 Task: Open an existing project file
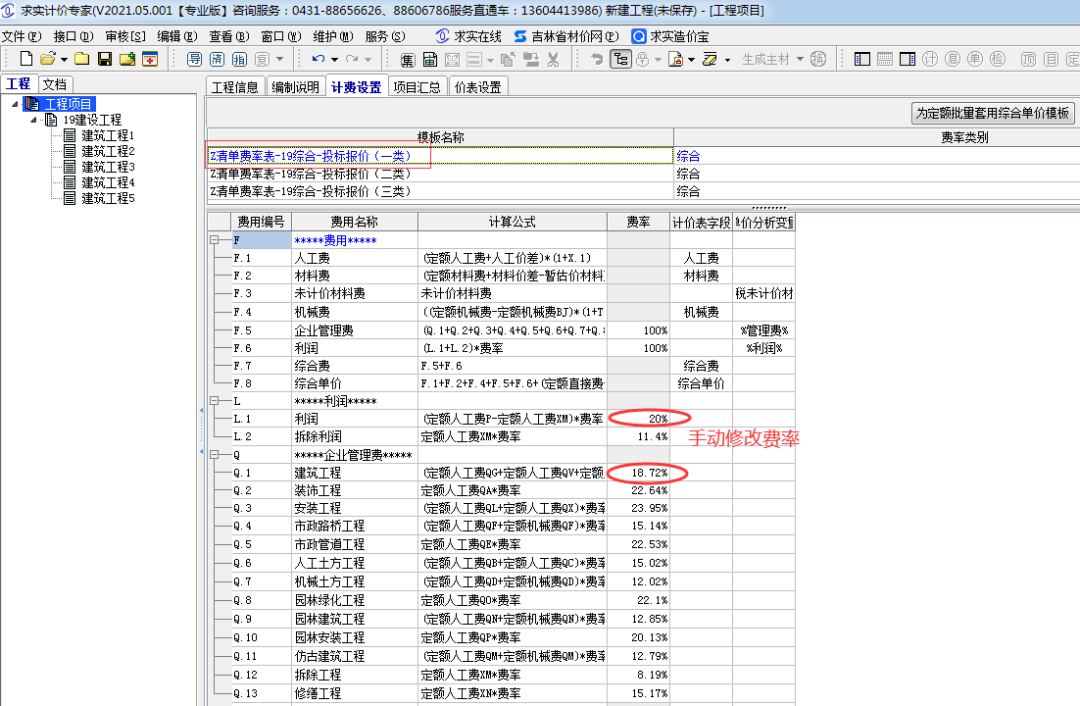pos(47,59)
